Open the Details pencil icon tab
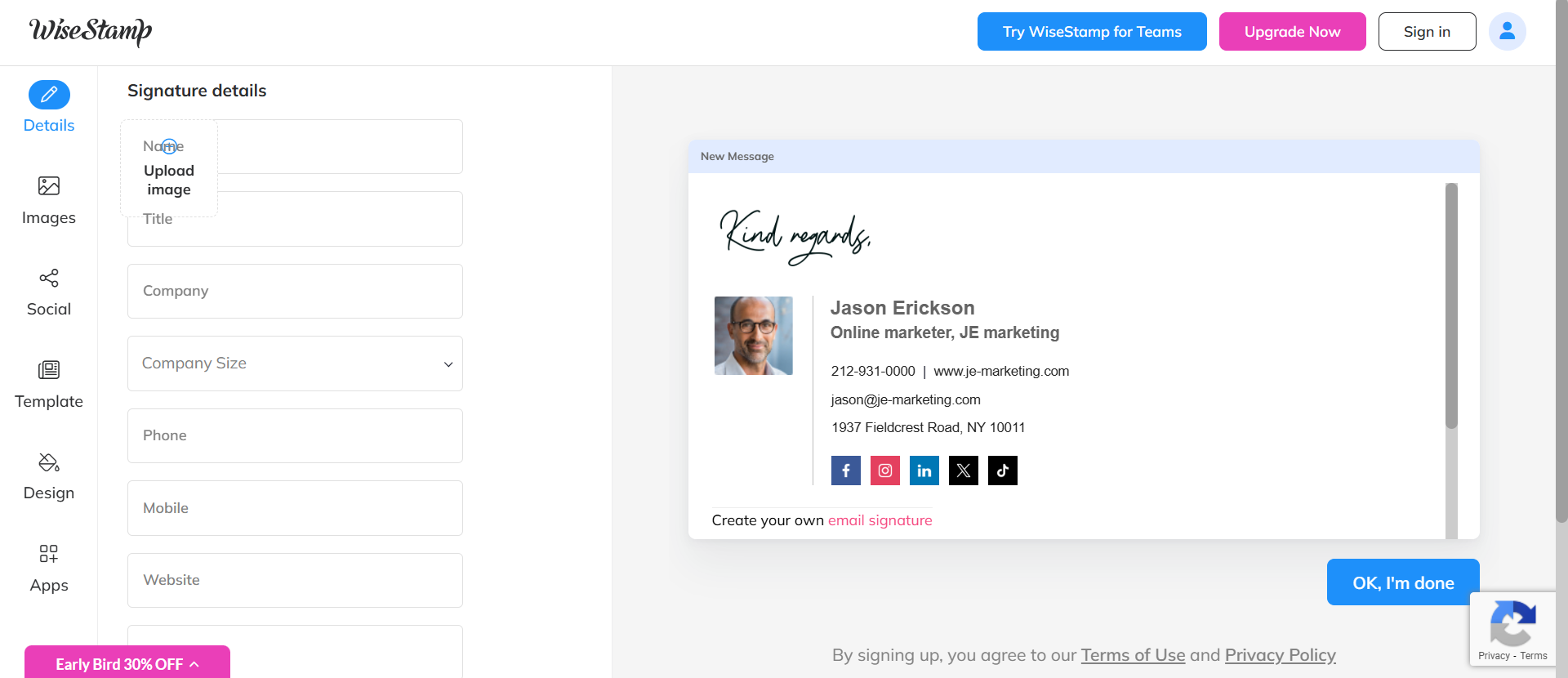Image resolution: width=1568 pixels, height=678 pixels. coord(49,96)
